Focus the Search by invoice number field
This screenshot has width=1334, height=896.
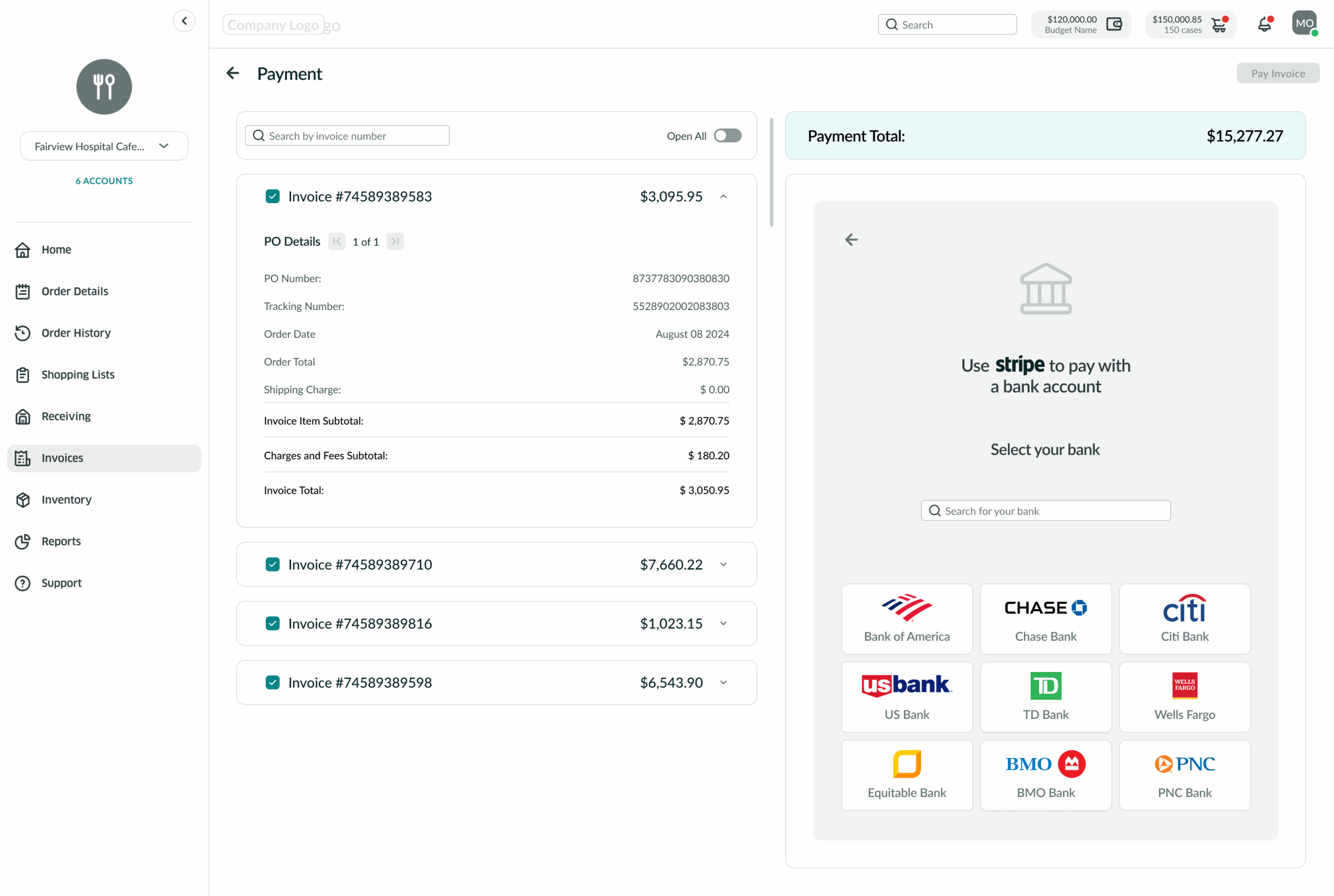(347, 136)
